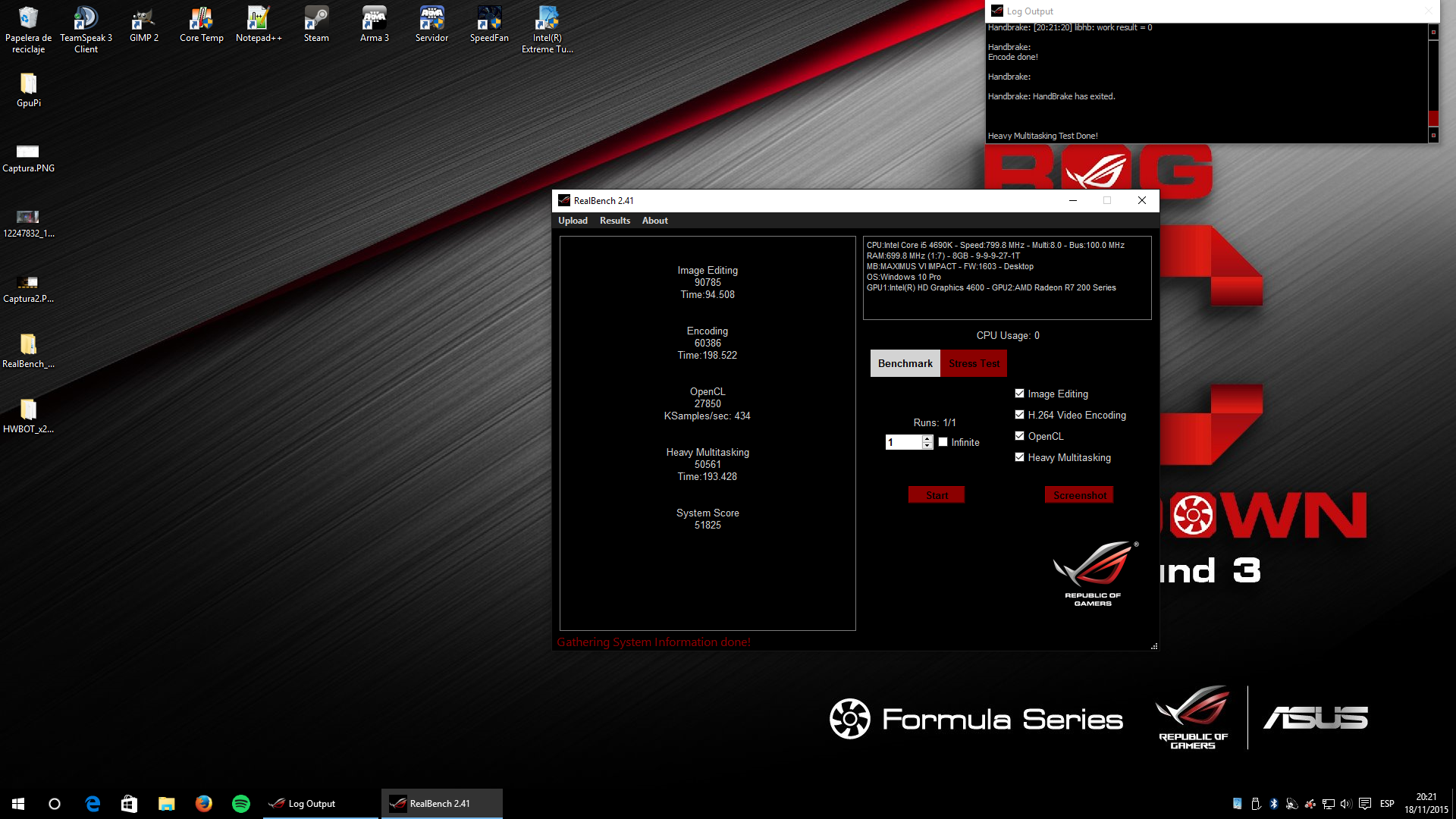Switch to Log Output taskbar window
Screen dimensions: 1456x819
pyautogui.click(x=321, y=803)
